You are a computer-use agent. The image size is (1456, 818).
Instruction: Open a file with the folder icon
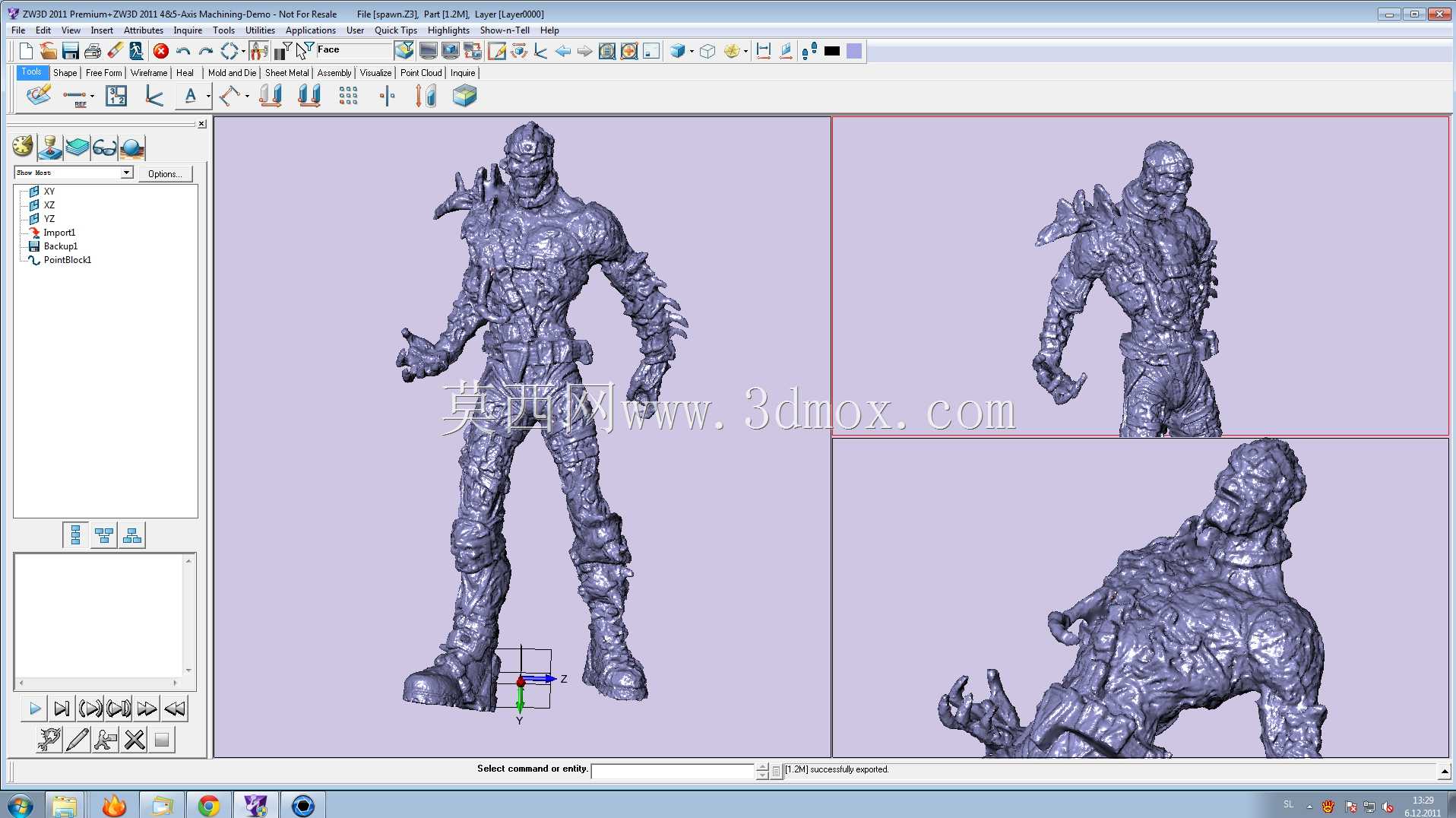point(48,51)
